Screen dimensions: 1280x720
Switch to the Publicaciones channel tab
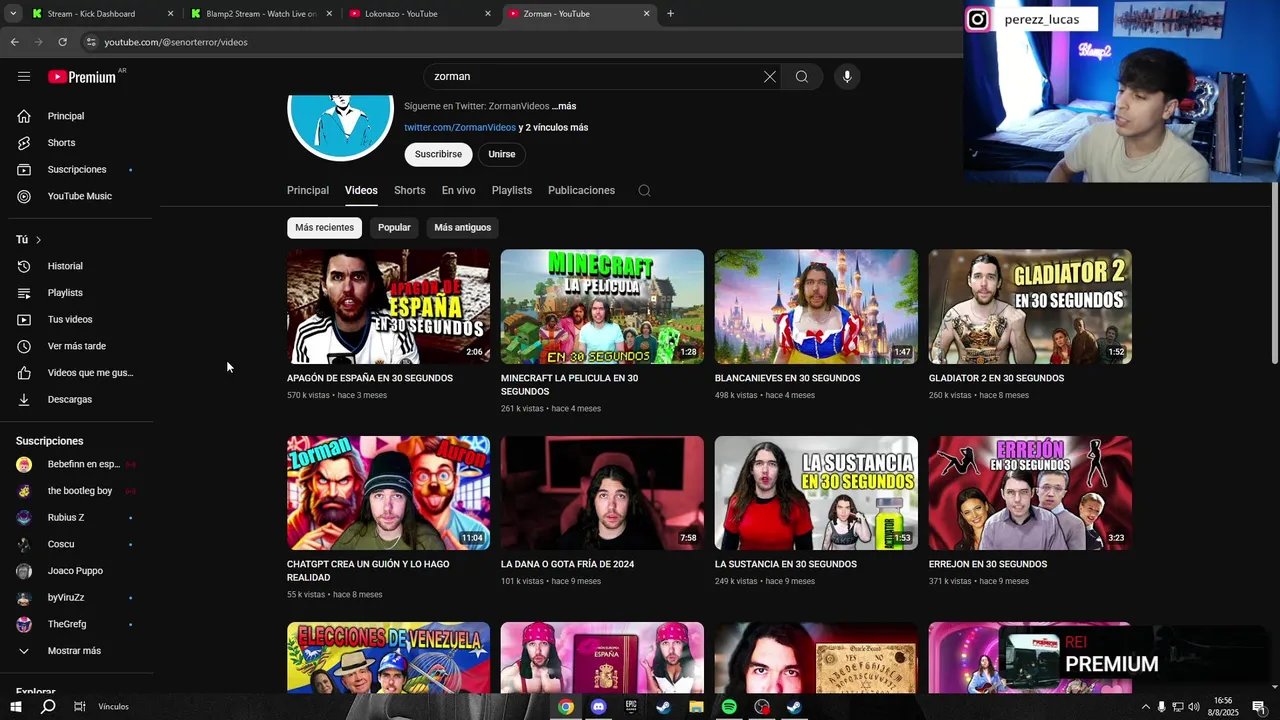(x=581, y=190)
